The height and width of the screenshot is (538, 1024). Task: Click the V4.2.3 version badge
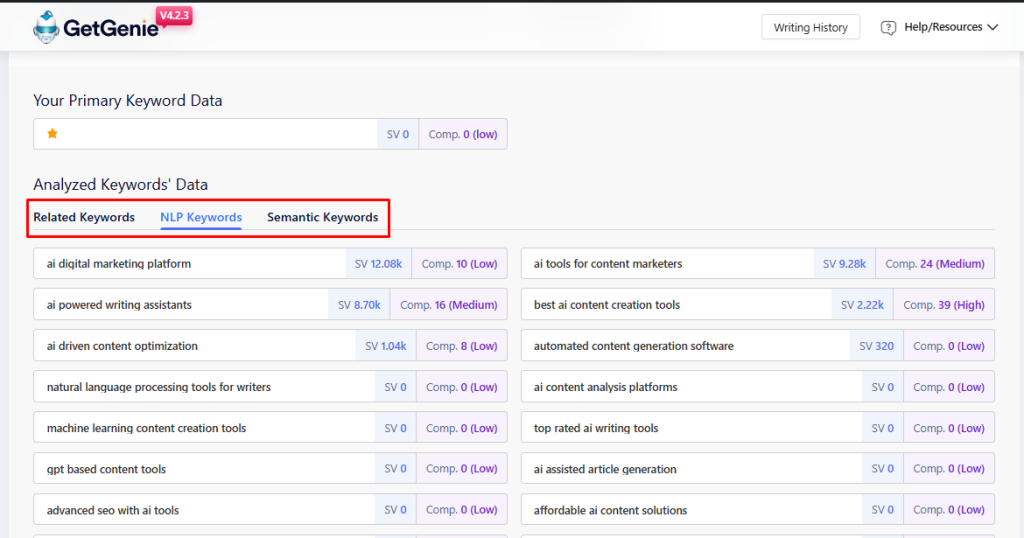tap(174, 16)
